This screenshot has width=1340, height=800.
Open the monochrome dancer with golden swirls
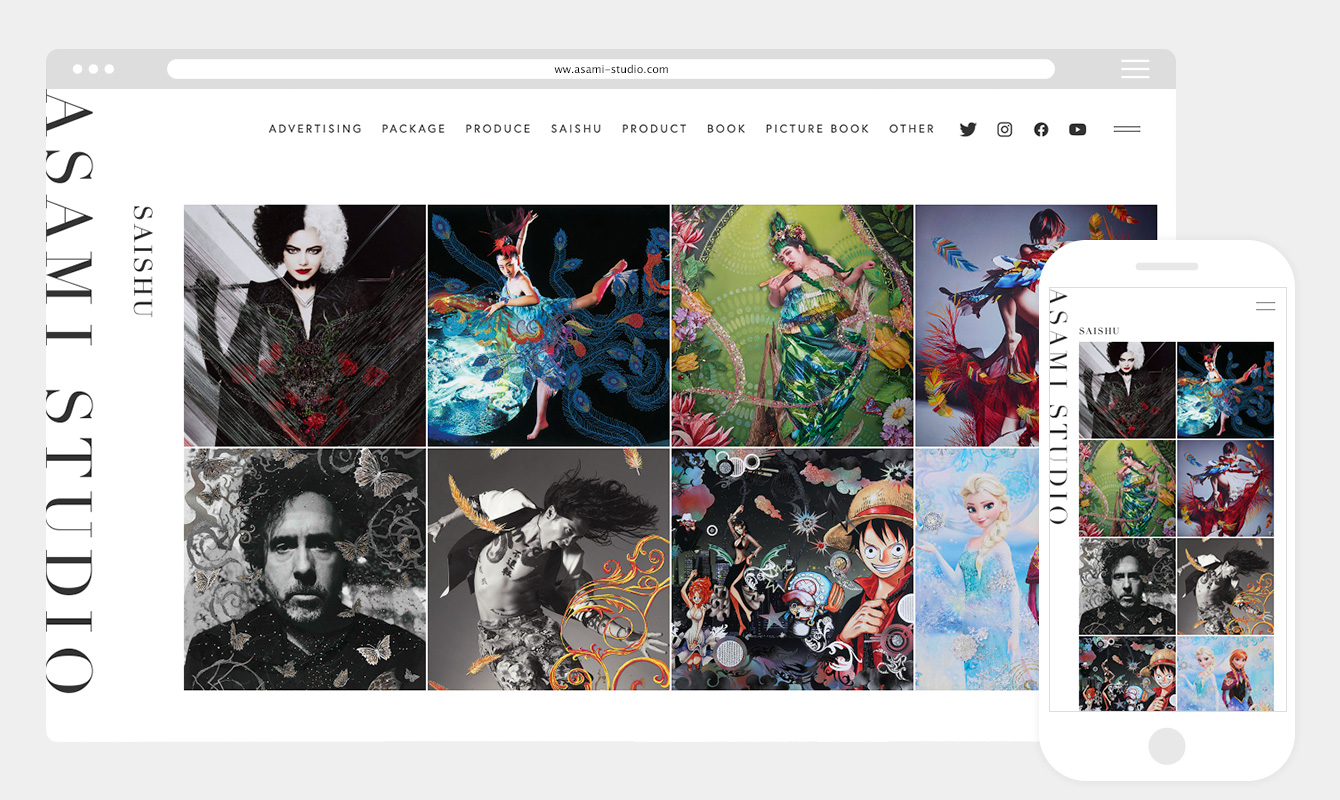[x=549, y=569]
